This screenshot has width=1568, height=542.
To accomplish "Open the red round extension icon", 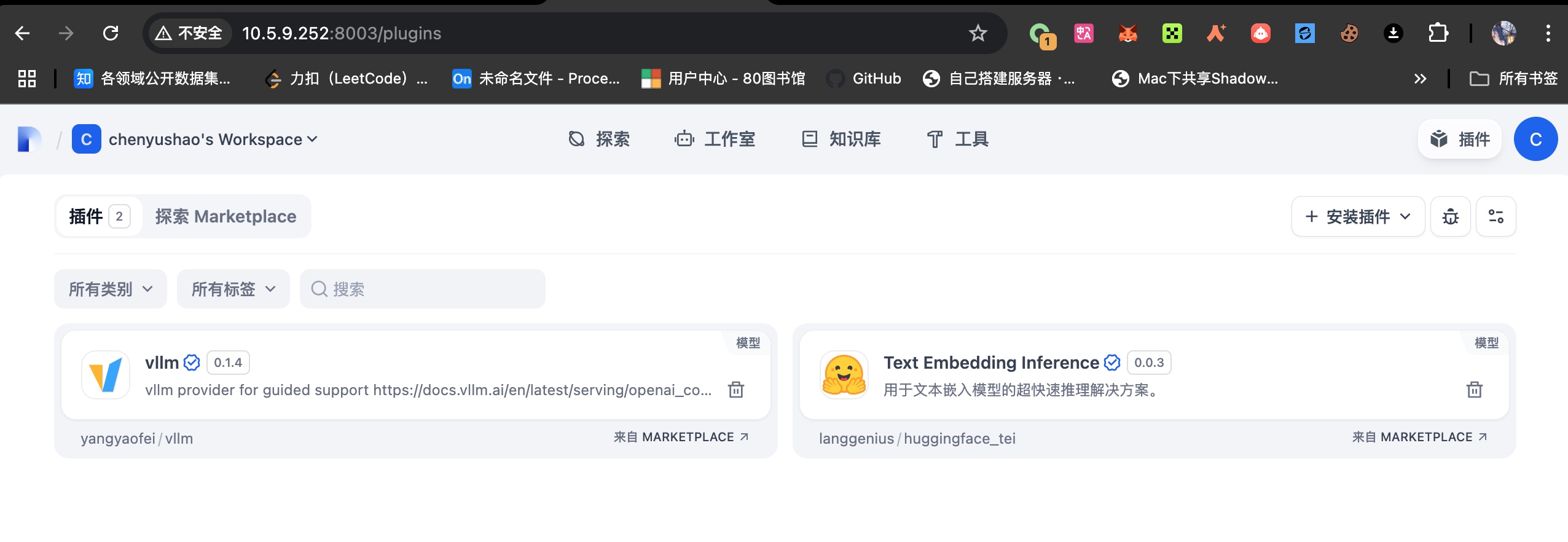I will [1260, 33].
